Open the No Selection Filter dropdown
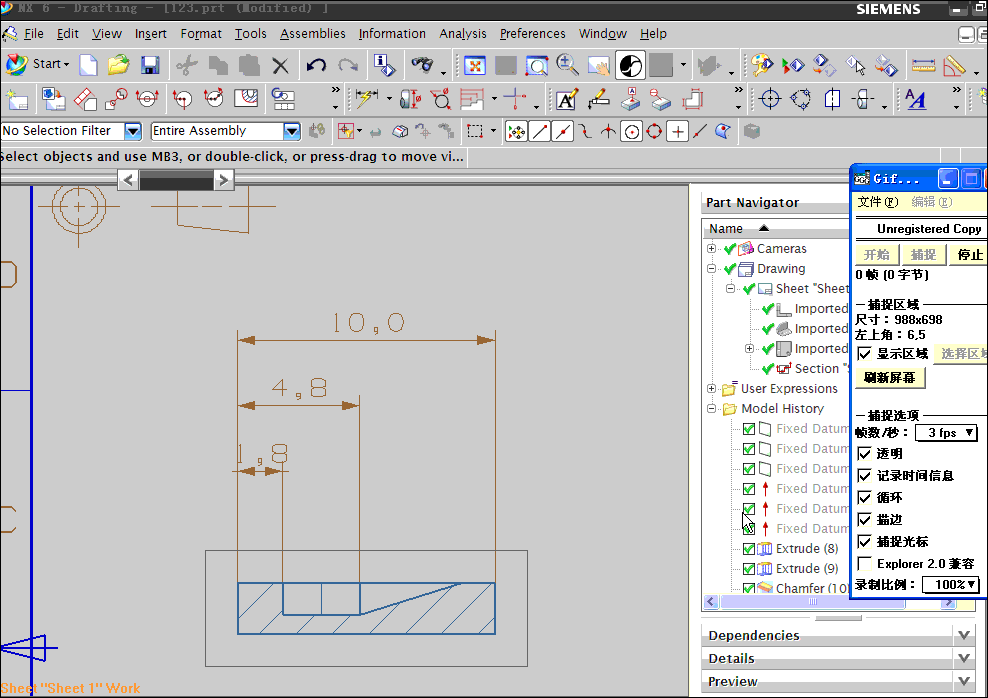The height and width of the screenshot is (698, 988). (x=133, y=131)
